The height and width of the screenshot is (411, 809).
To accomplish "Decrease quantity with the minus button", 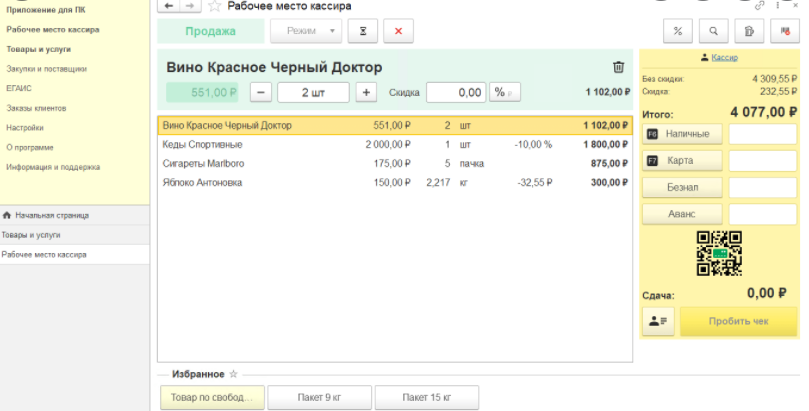I will click(261, 93).
